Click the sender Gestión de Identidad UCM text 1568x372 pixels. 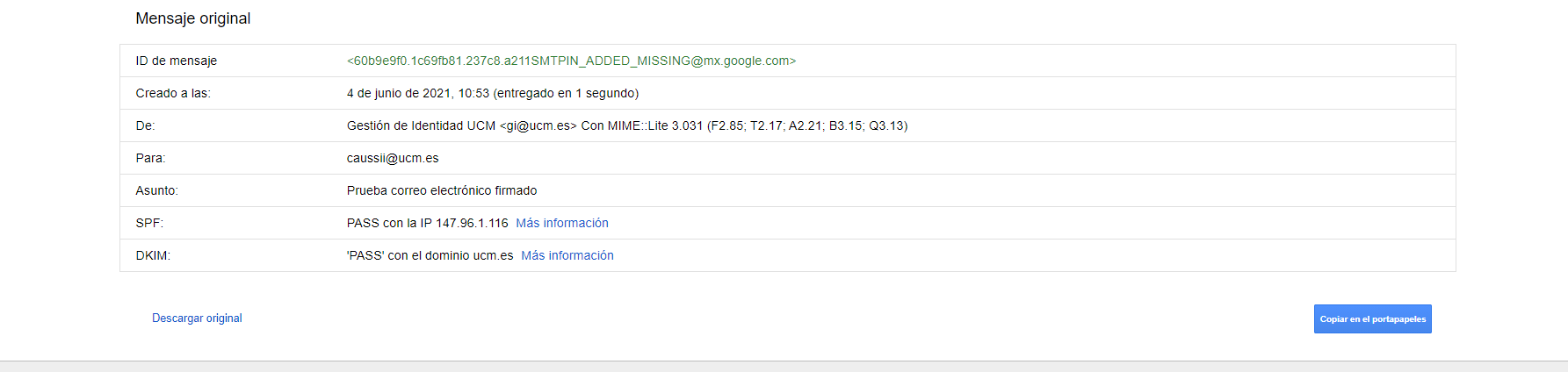coord(421,125)
